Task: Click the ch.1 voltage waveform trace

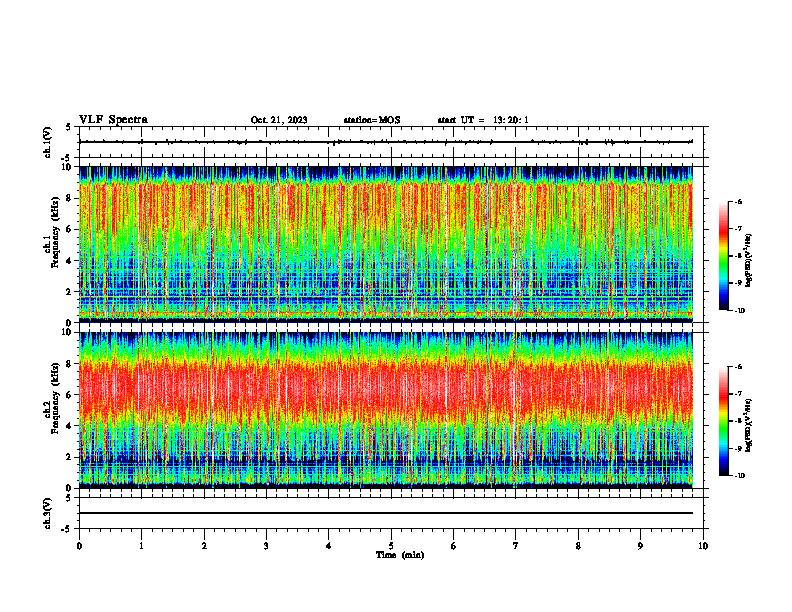Action: 386,142
